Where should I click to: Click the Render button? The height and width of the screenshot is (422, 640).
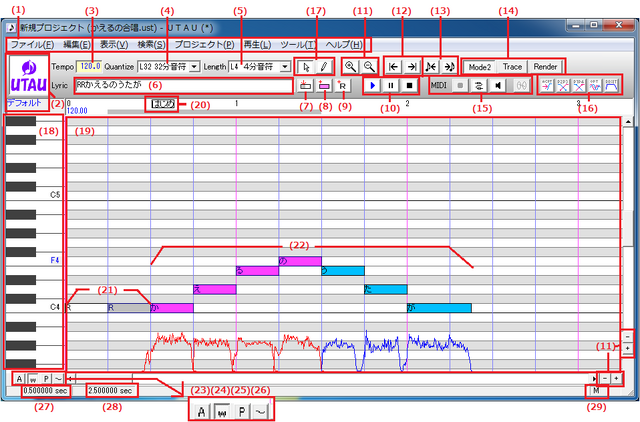tap(545, 67)
